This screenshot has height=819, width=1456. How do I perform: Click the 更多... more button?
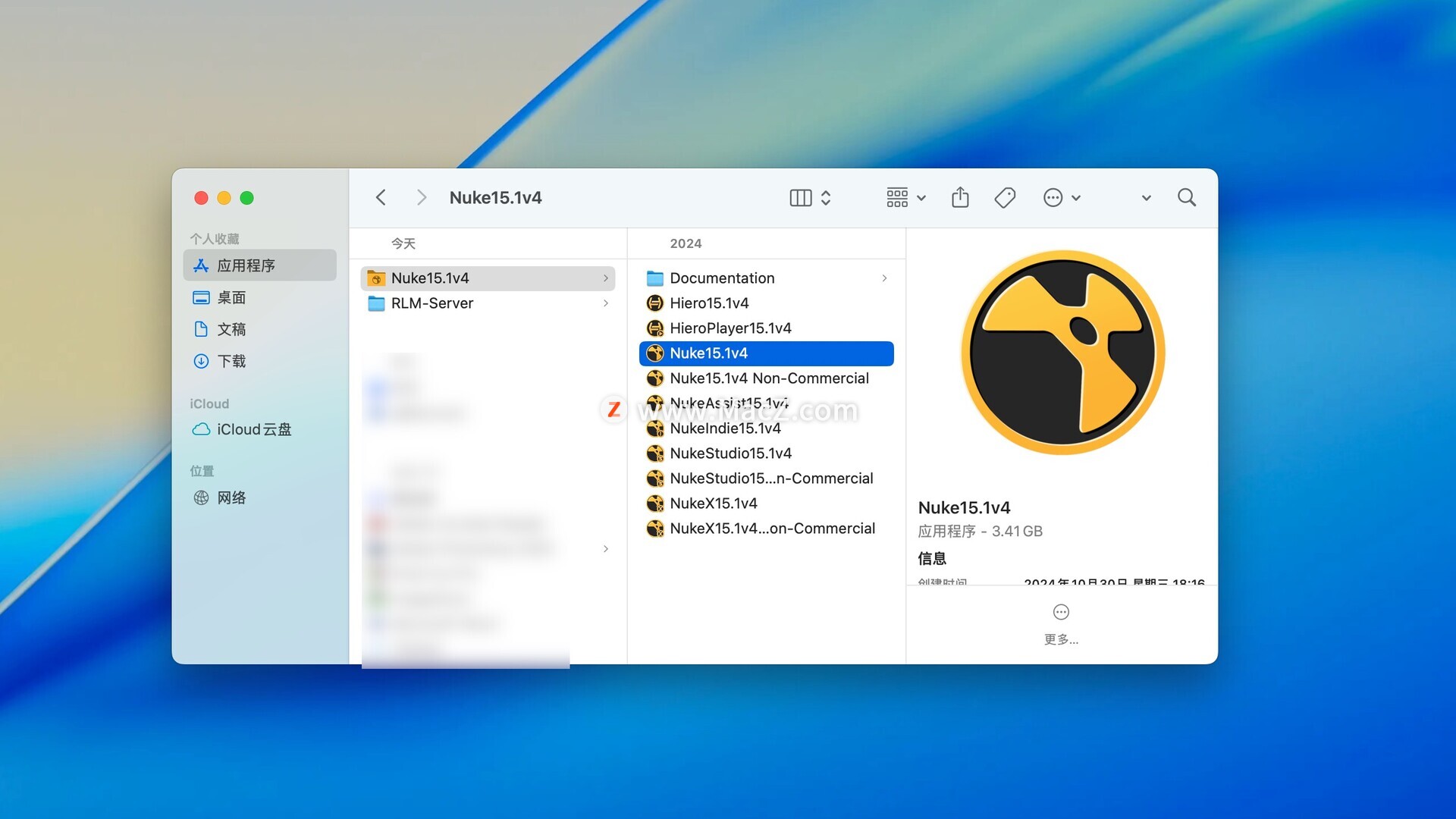1061,625
